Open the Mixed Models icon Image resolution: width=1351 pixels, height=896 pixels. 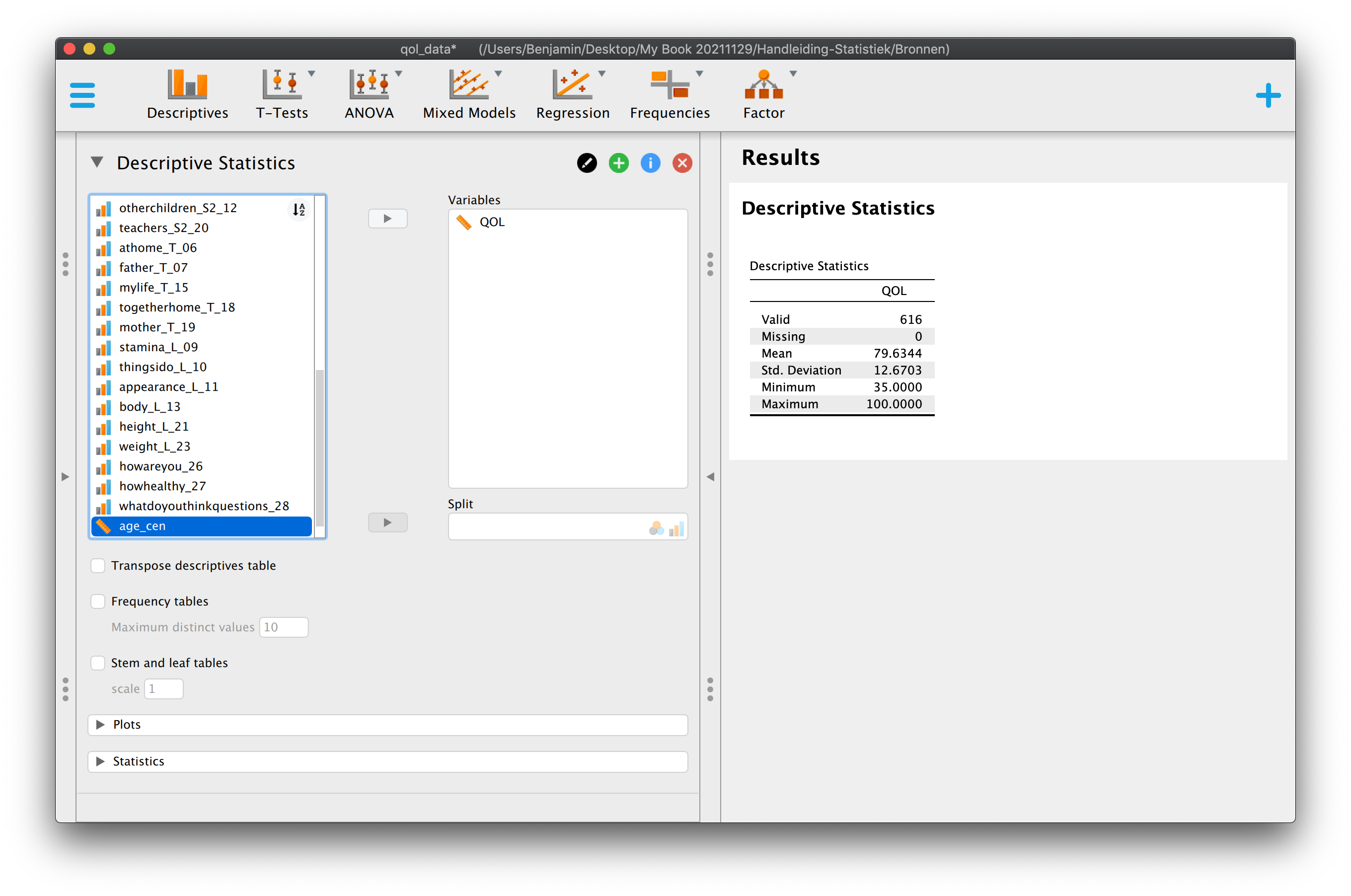tap(468, 84)
